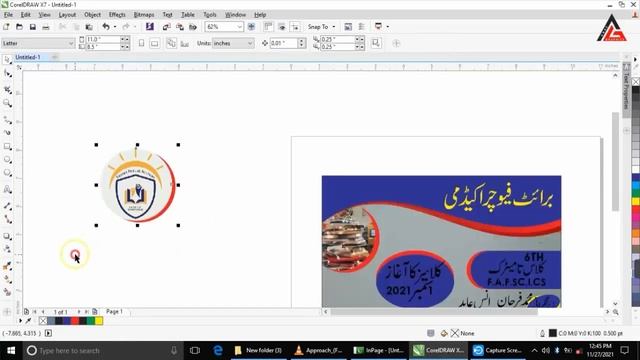The image size is (640, 360).
Task: Toggle show rulers button
Action: 268,27
